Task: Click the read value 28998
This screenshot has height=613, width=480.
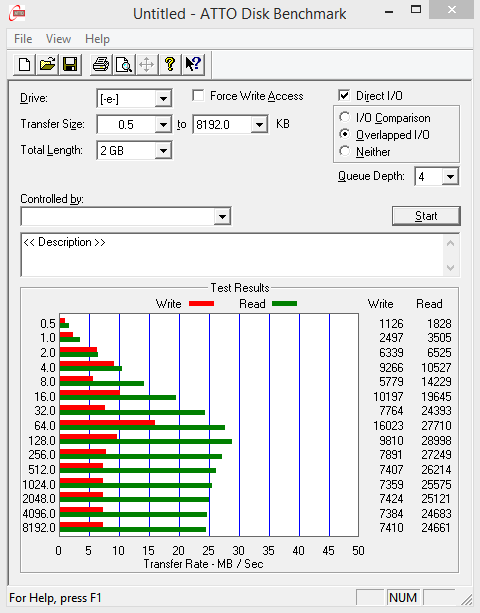Action: [x=436, y=441]
